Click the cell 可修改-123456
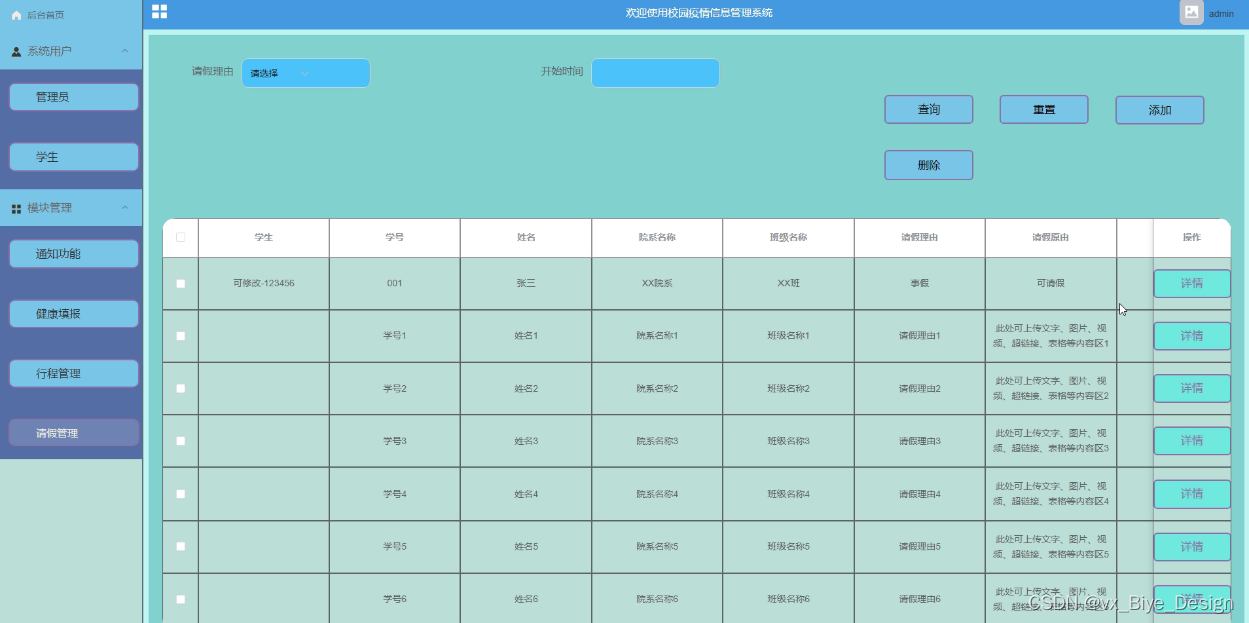 pos(264,284)
